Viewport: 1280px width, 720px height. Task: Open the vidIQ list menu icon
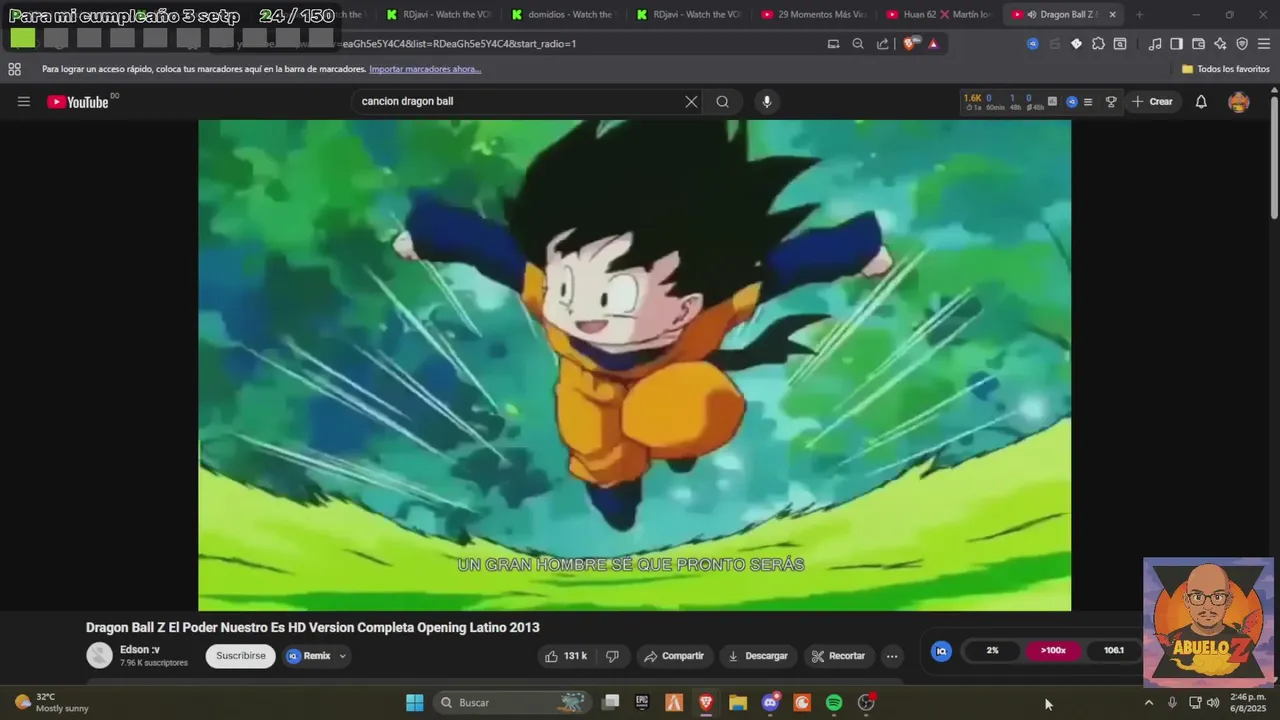[1088, 101]
